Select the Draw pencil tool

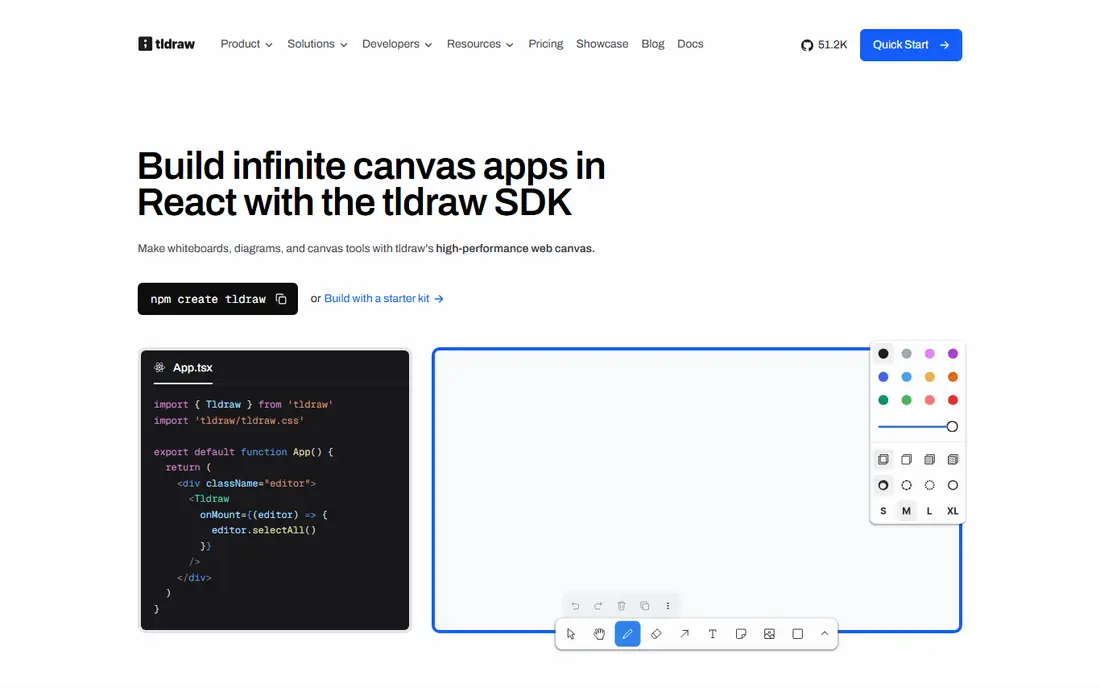pyautogui.click(x=628, y=634)
